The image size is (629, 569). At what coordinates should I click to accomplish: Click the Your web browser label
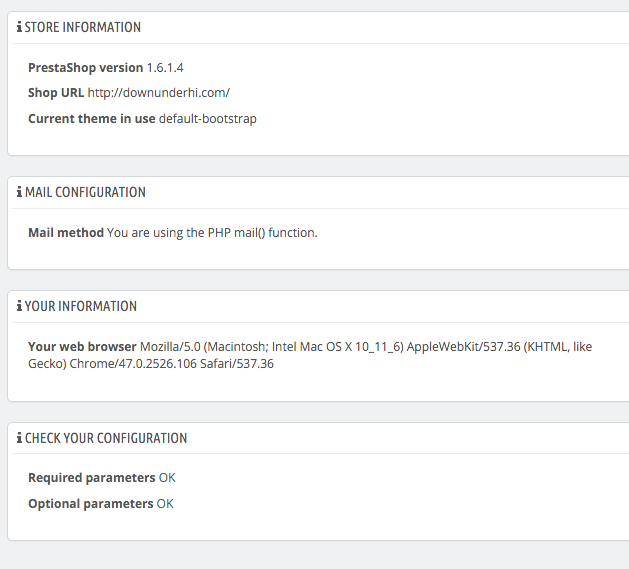(82, 347)
